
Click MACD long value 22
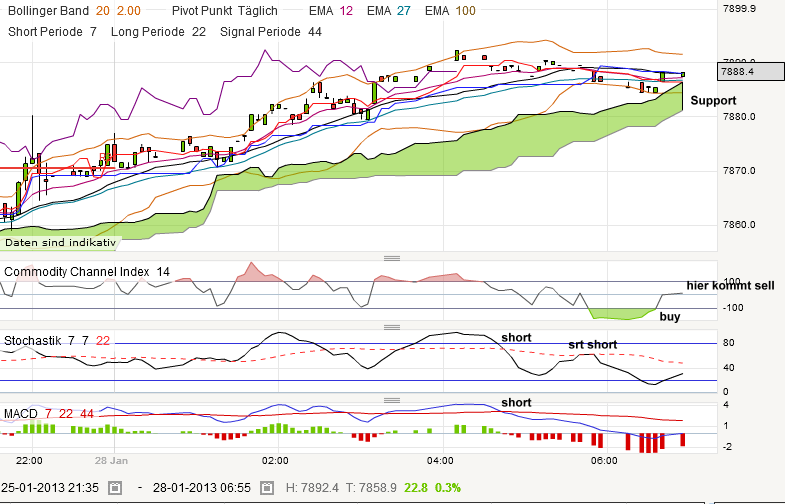66,414
